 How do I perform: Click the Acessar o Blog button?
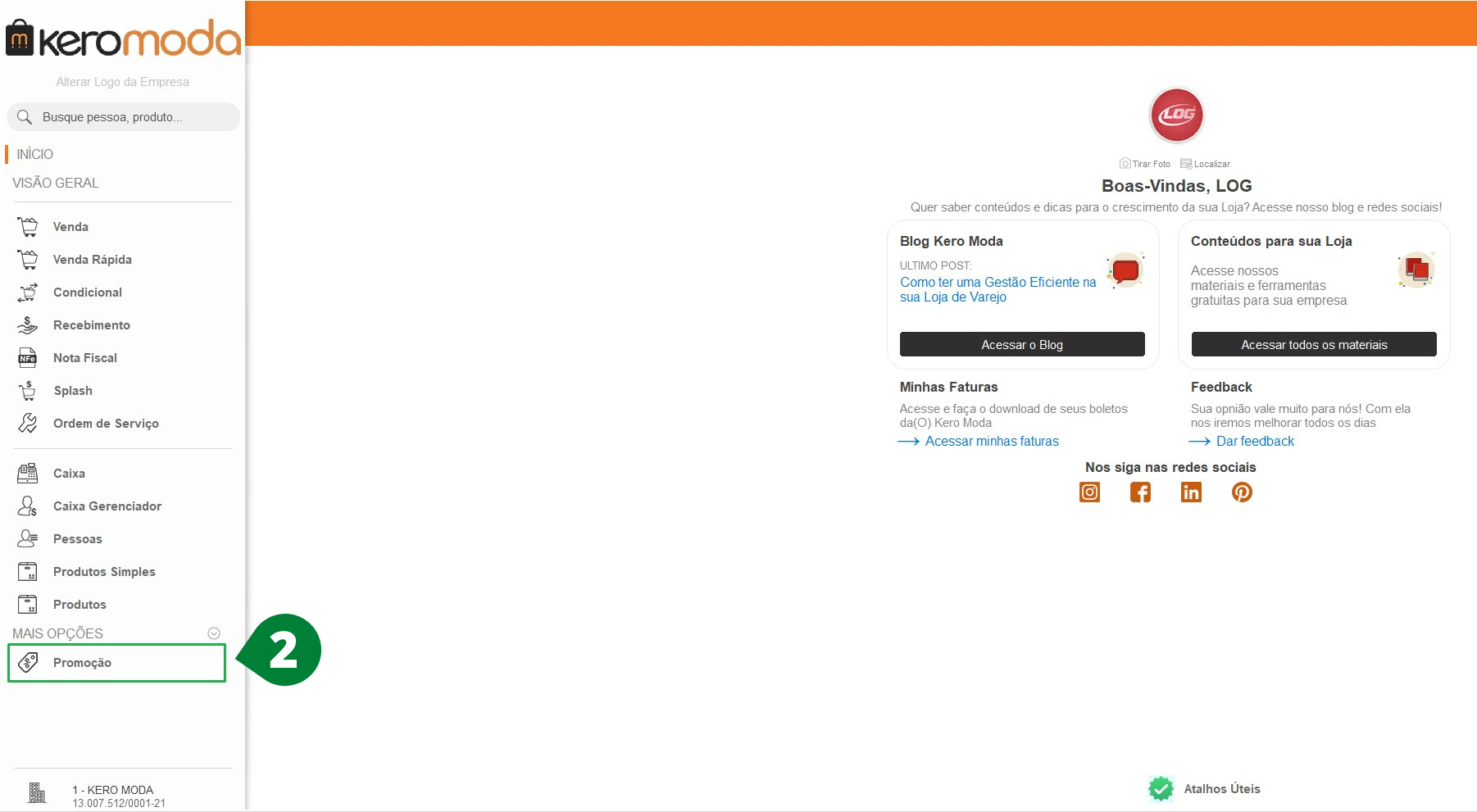coord(1022,344)
